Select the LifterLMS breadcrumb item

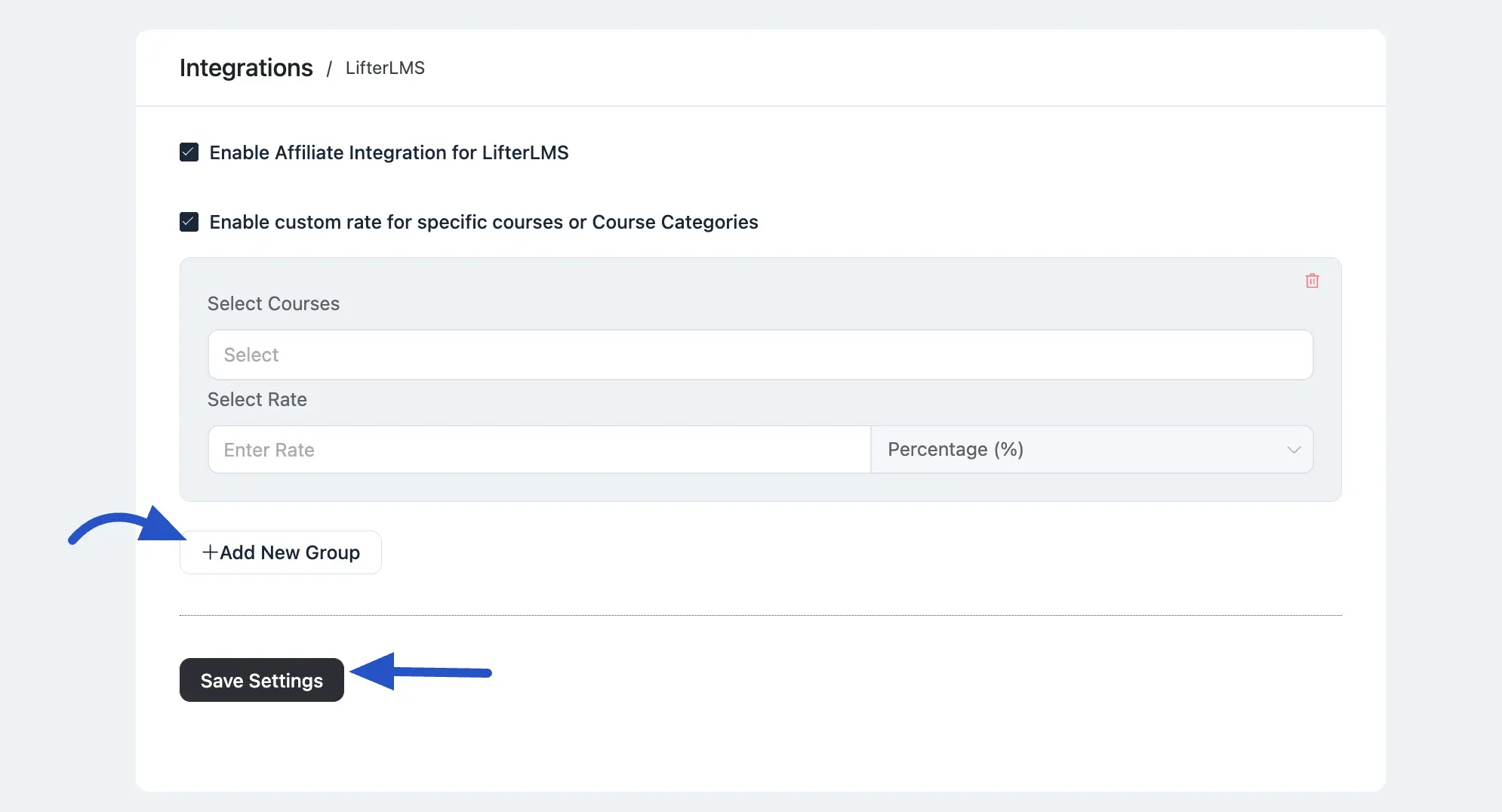click(x=385, y=67)
